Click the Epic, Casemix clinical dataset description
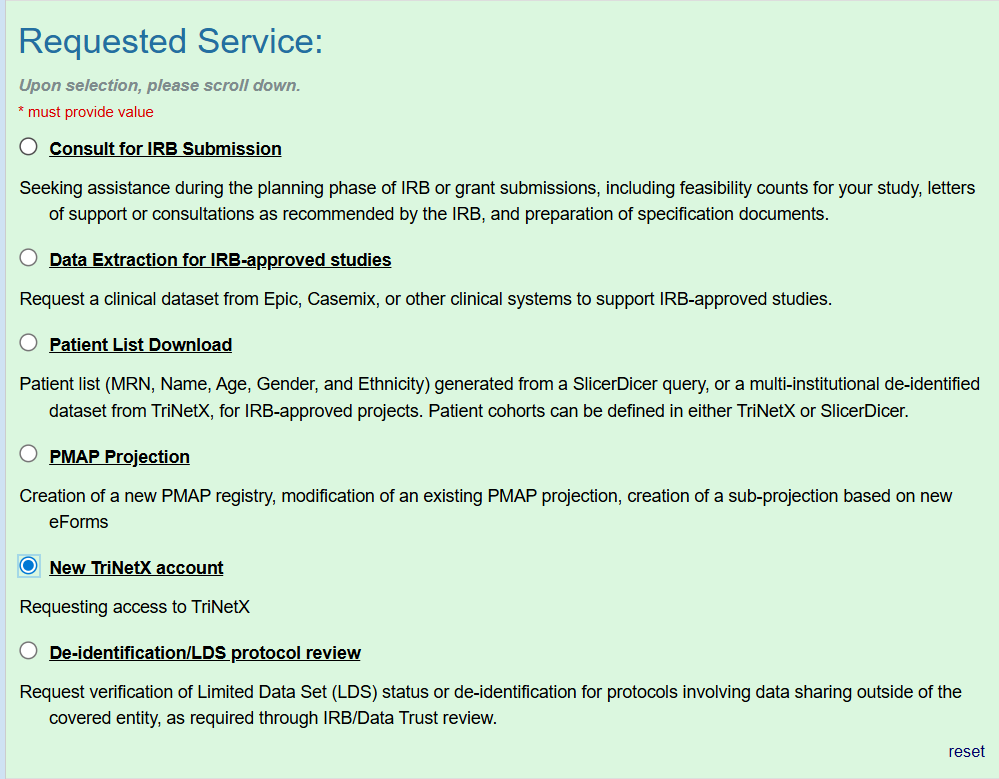This screenshot has width=999, height=779. 426,299
